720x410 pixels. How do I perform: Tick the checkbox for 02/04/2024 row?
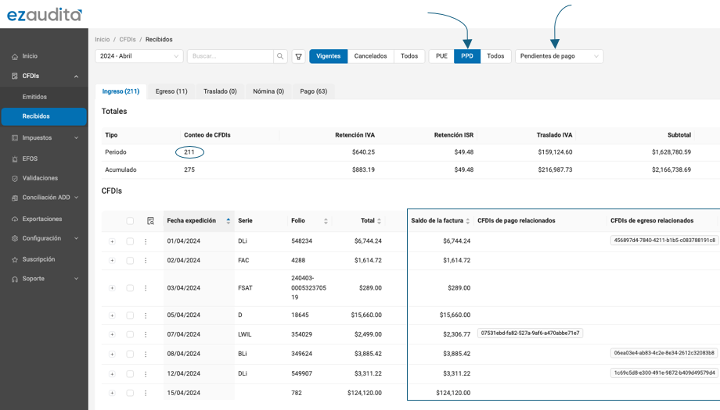point(130,260)
